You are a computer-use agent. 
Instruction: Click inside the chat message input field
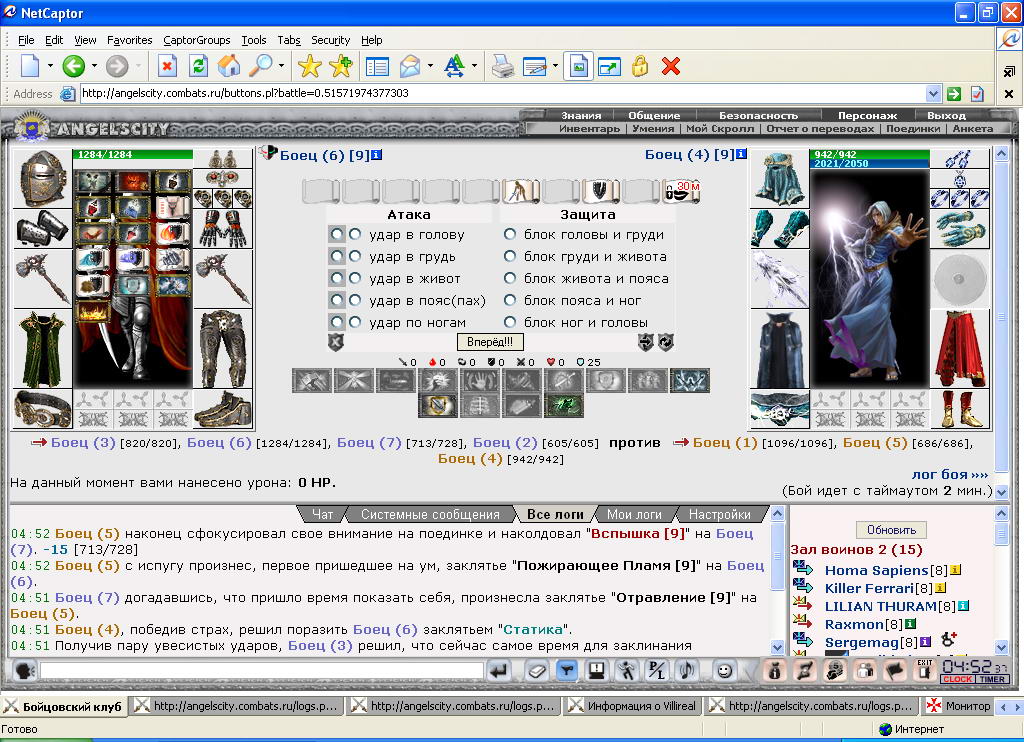click(x=261, y=671)
